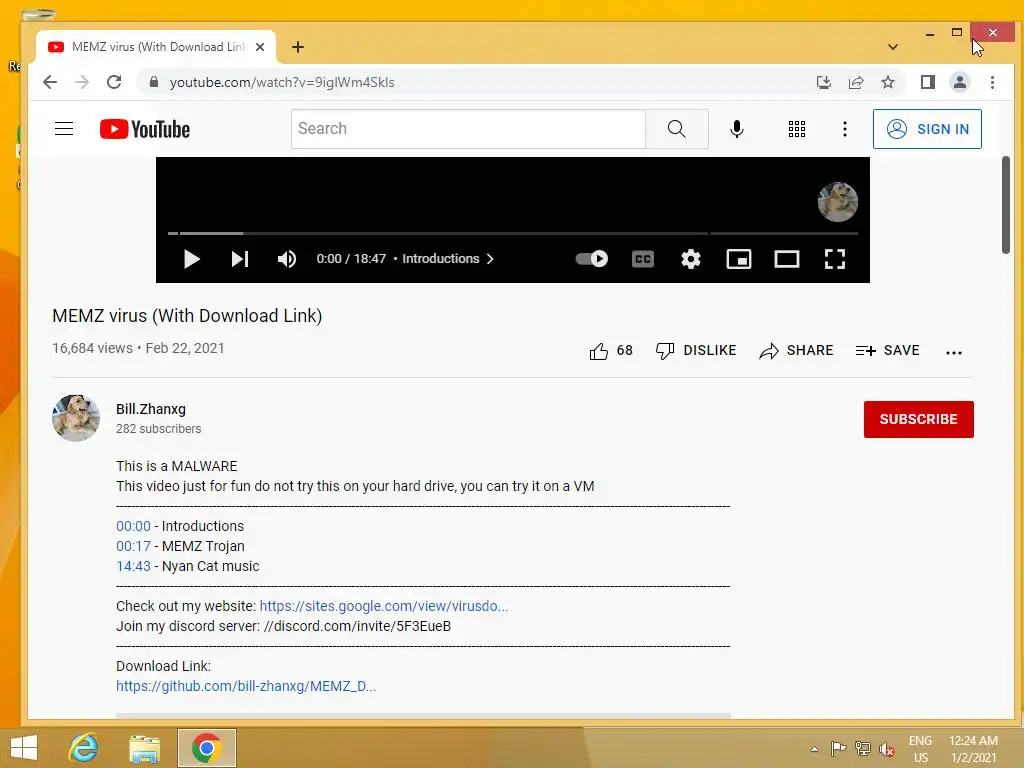Open the GitHub MEMZ download link
This screenshot has width=1024, height=768.
pos(246,686)
